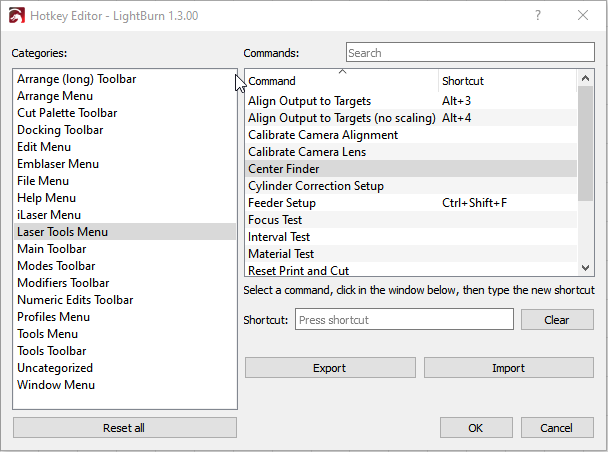Click the Import hotkeys button
Image resolution: width=608 pixels, height=452 pixels.
pos(508,367)
